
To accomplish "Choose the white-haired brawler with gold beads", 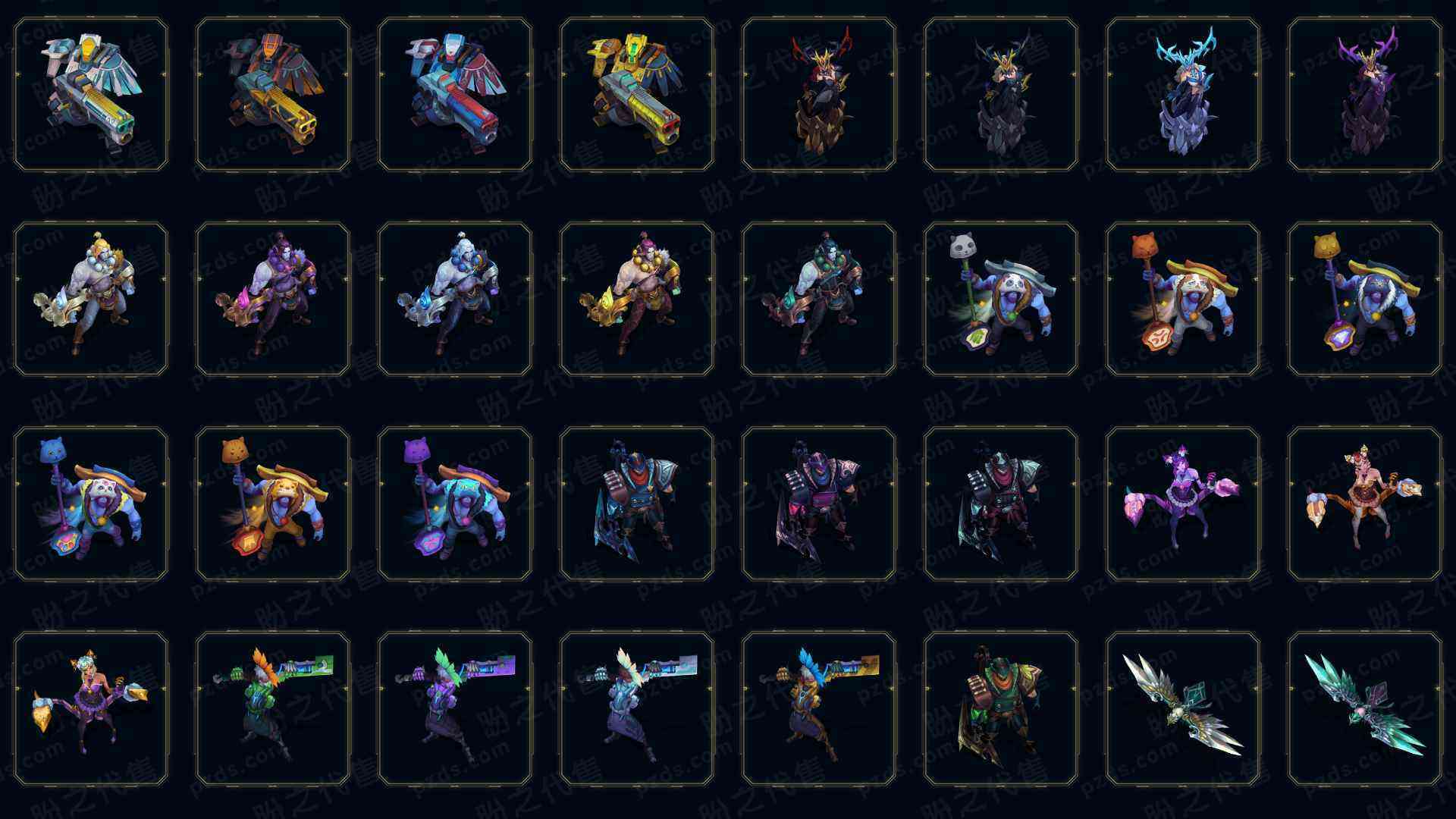I will pyautogui.click(x=91, y=300).
